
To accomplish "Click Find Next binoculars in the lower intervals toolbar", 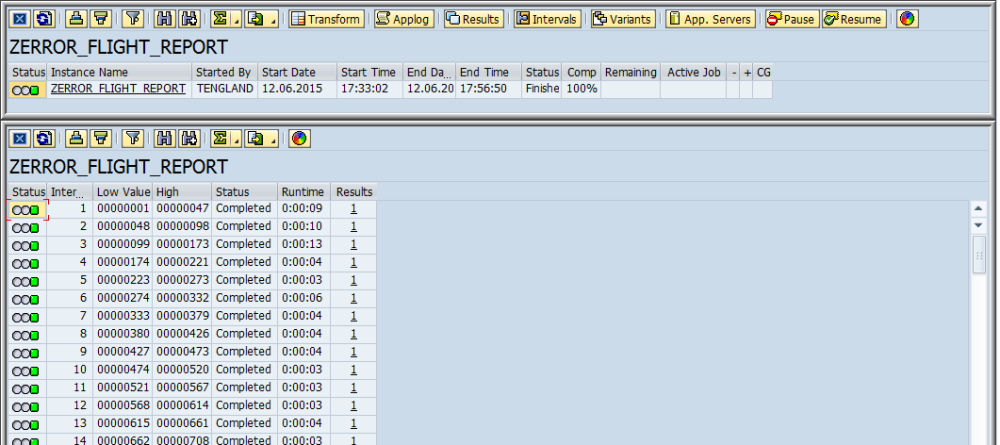I will pos(188,138).
